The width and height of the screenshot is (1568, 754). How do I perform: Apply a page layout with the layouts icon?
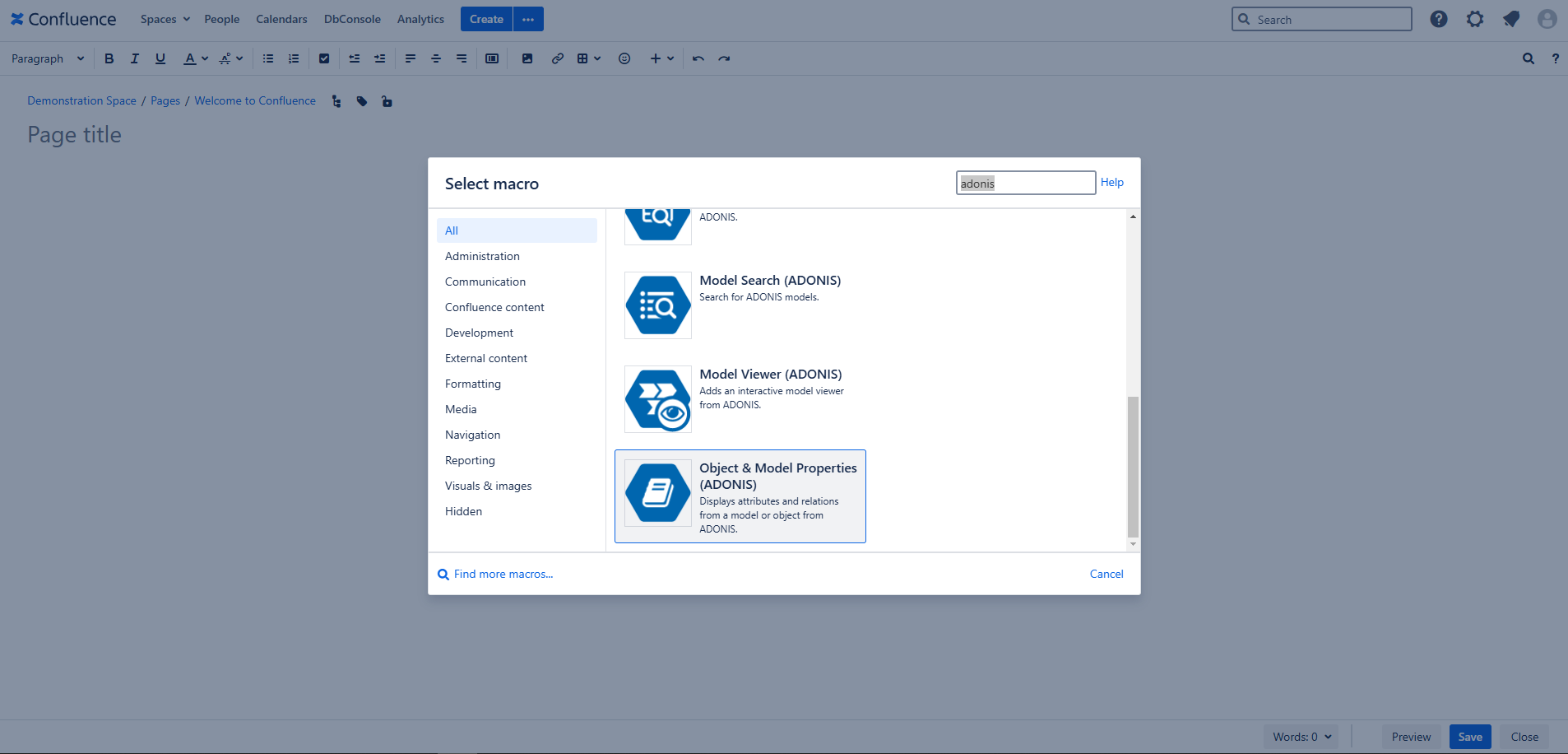(x=492, y=58)
